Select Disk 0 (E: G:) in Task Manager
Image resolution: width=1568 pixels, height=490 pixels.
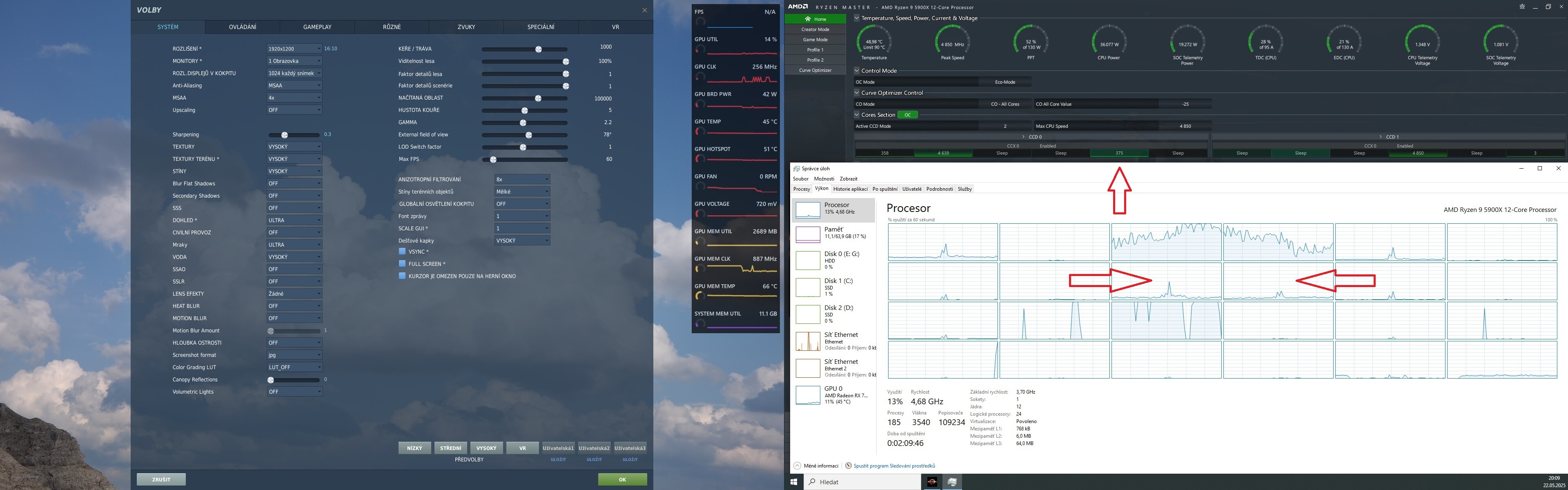(x=833, y=260)
